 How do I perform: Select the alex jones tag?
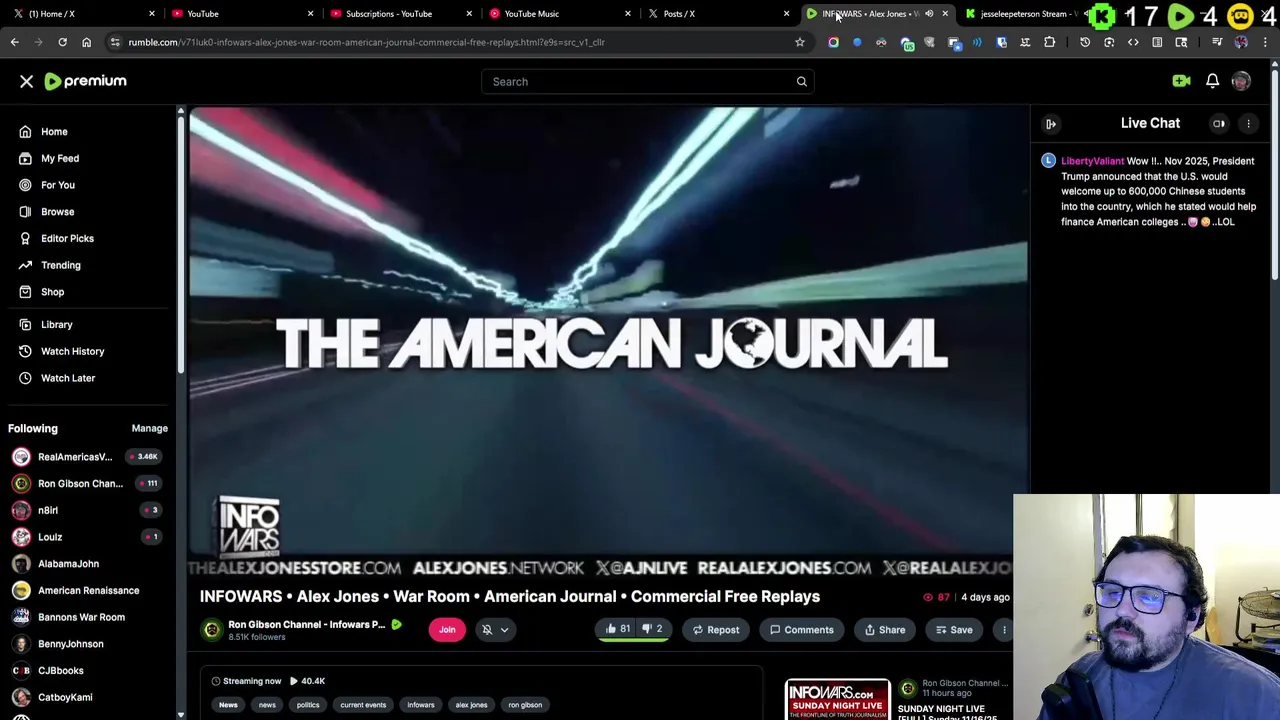(x=471, y=705)
